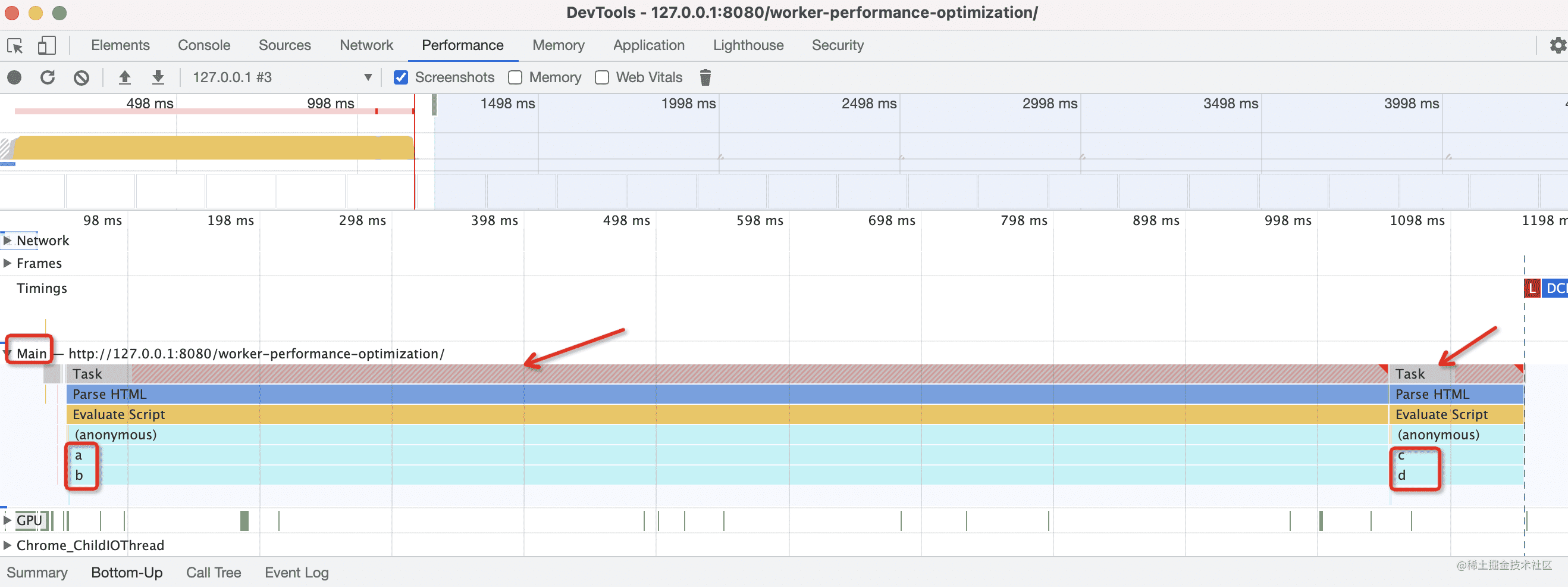This screenshot has height=587, width=1568.
Task: Expand the Frames track
Action: point(7,263)
